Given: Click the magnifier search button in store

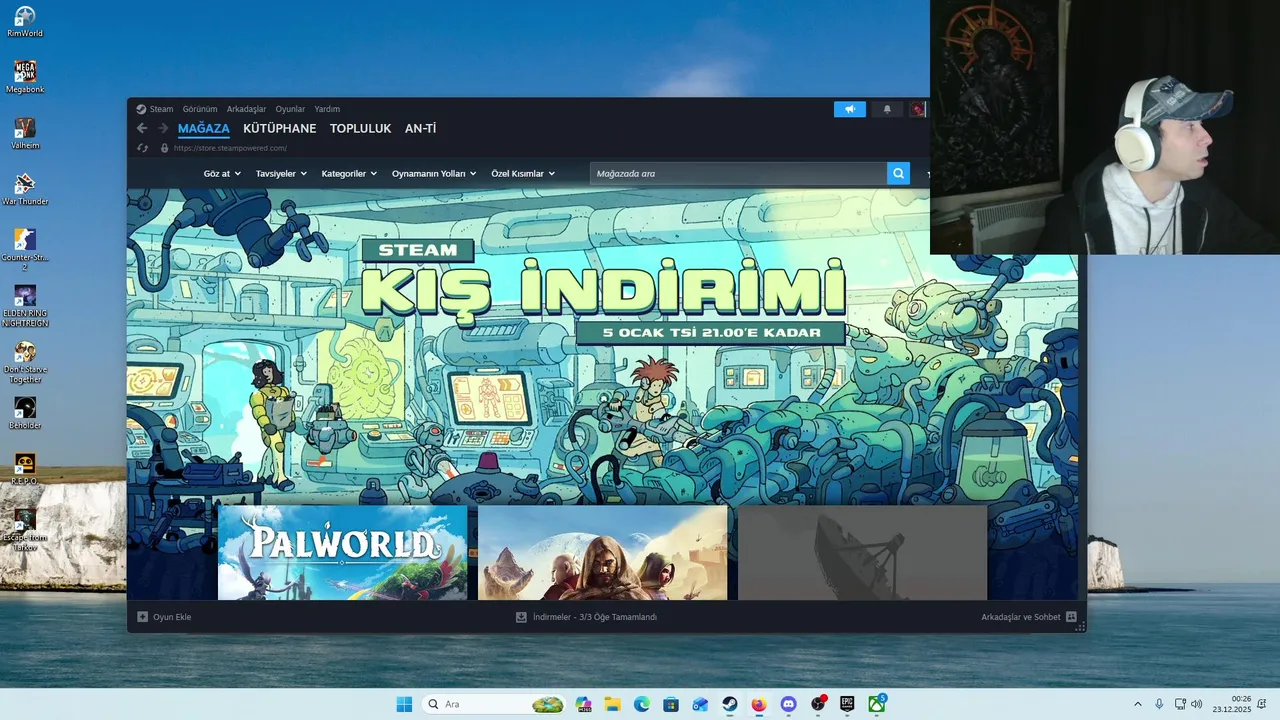Looking at the screenshot, I should (x=898, y=173).
